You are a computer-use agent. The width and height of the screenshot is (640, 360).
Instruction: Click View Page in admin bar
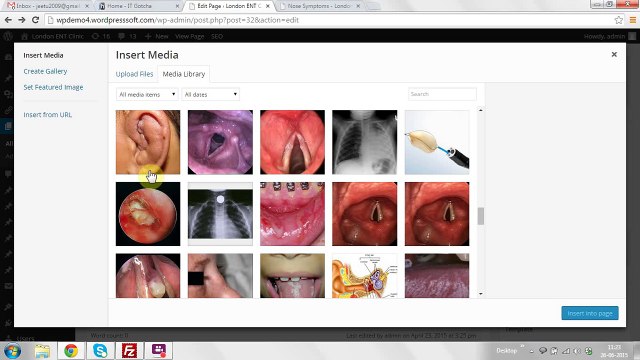tap(189, 36)
